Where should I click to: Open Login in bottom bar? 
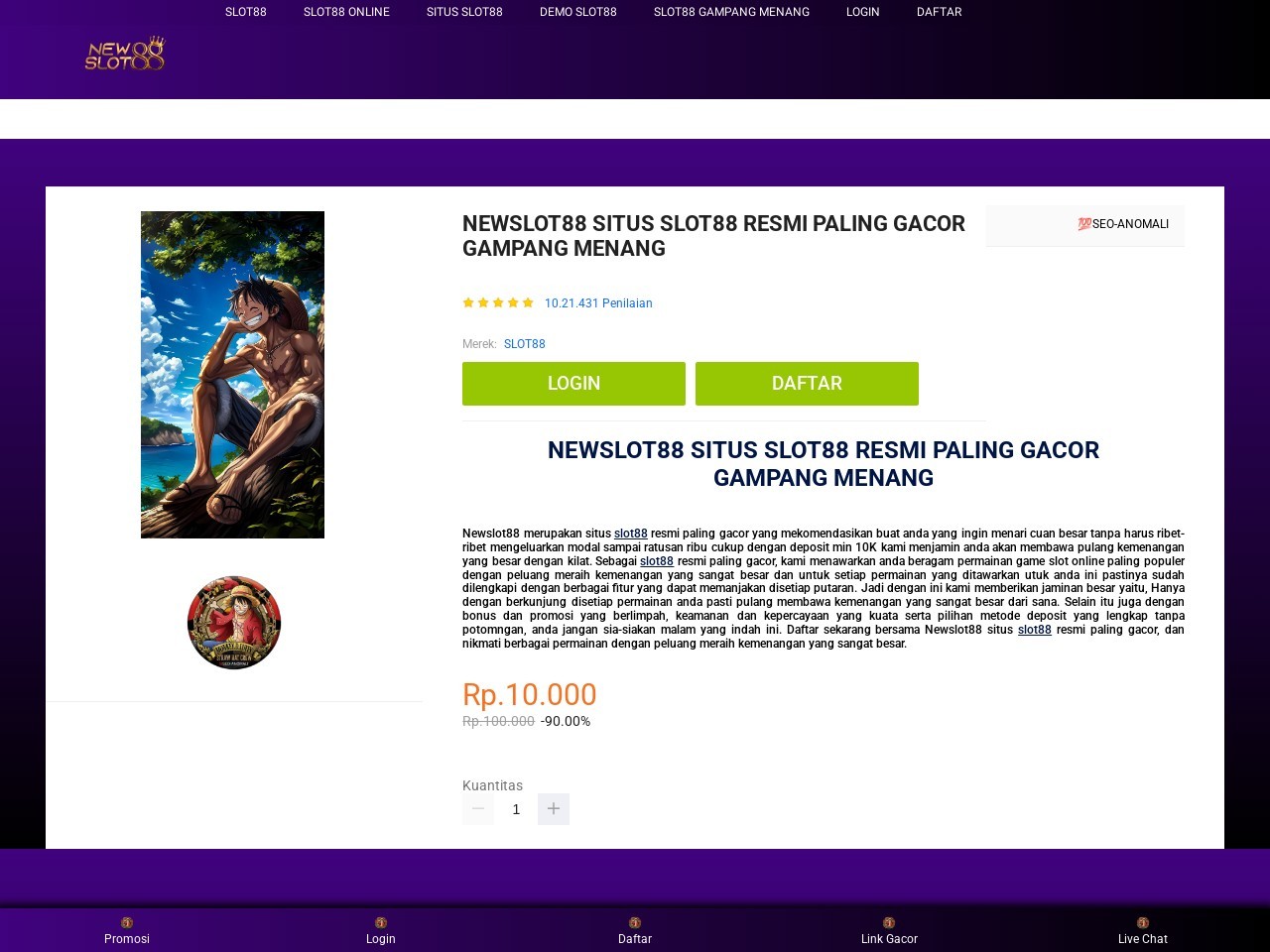pos(381,931)
